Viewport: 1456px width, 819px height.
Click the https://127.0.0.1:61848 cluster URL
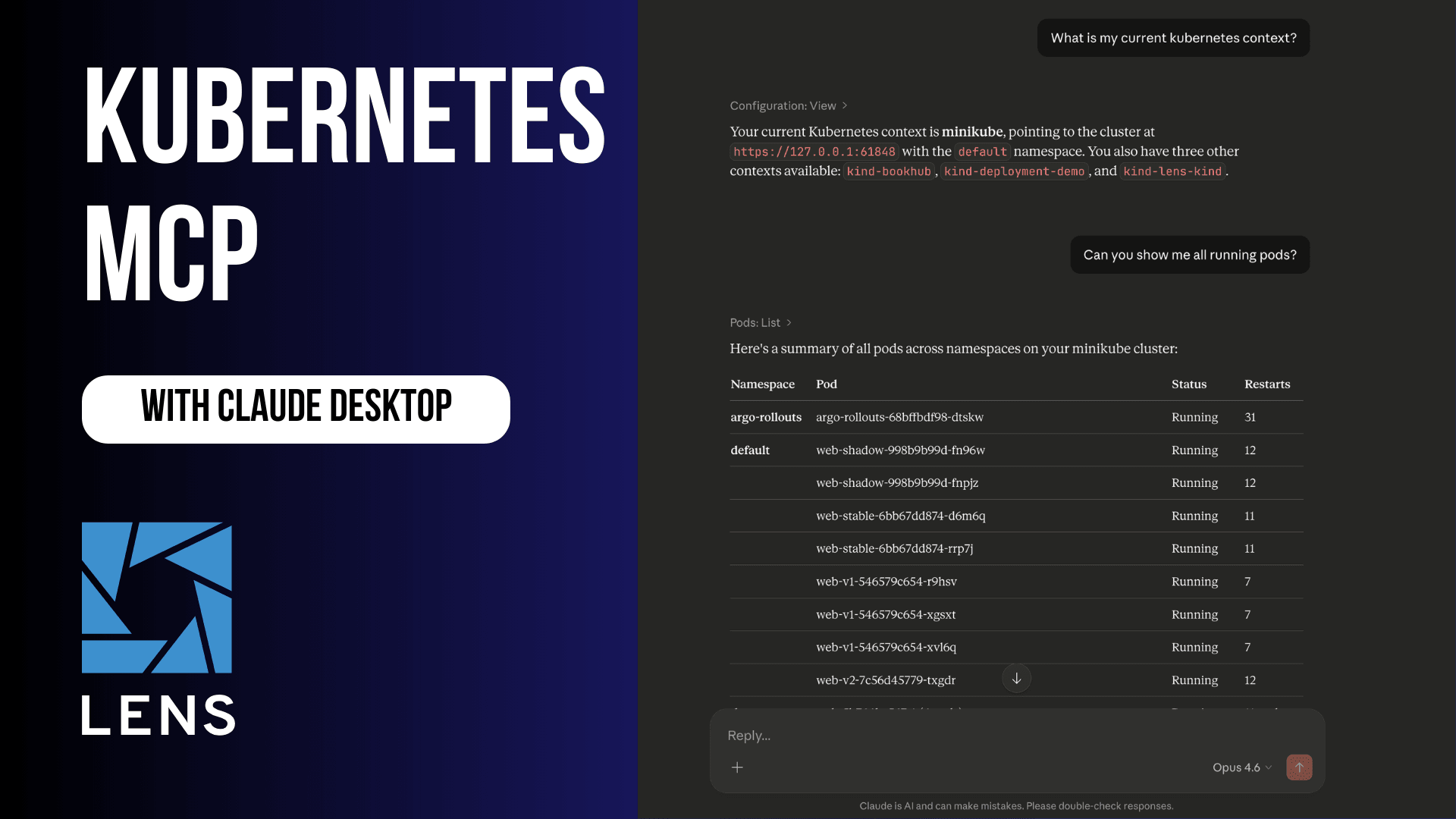point(814,152)
